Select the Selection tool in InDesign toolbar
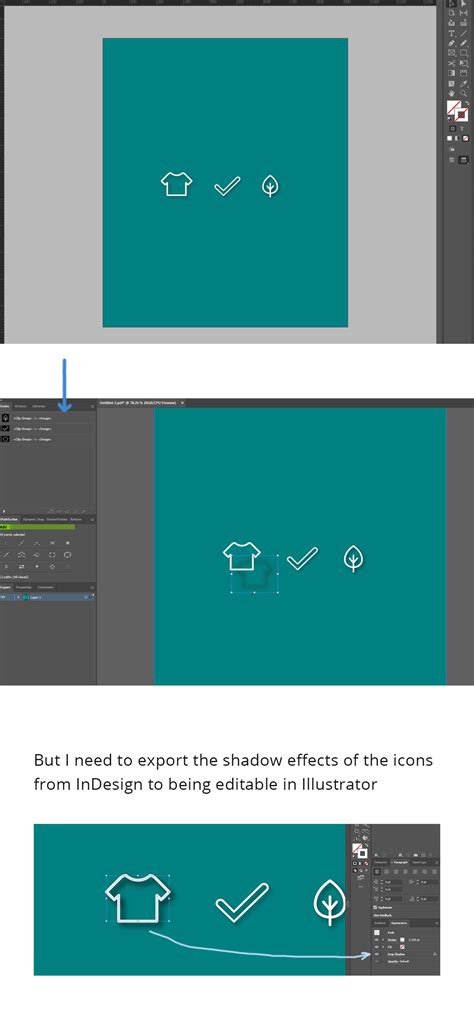The height and width of the screenshot is (1035, 474). [452, 3]
